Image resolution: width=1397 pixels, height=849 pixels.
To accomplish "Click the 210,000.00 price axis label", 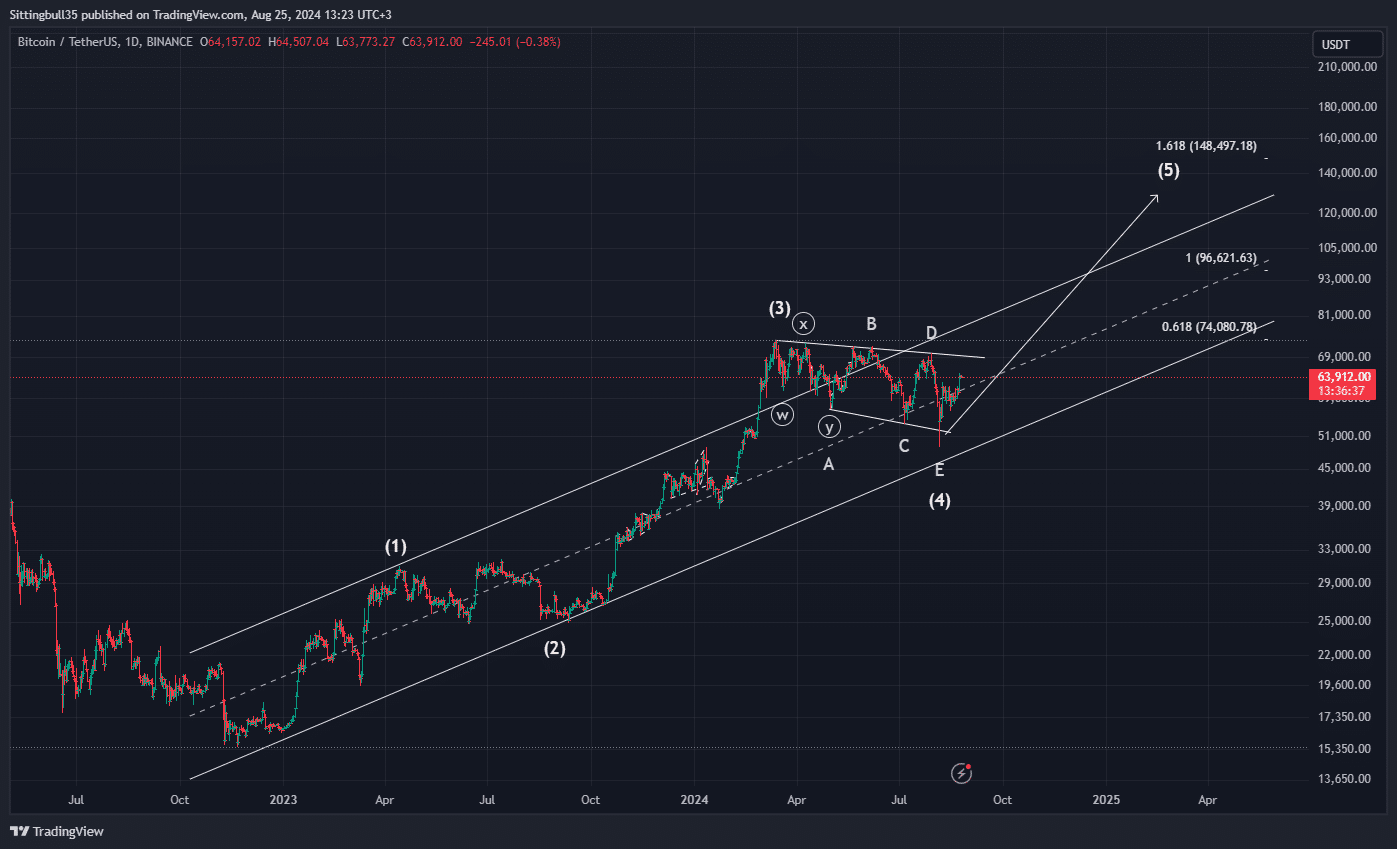I will (x=1349, y=67).
